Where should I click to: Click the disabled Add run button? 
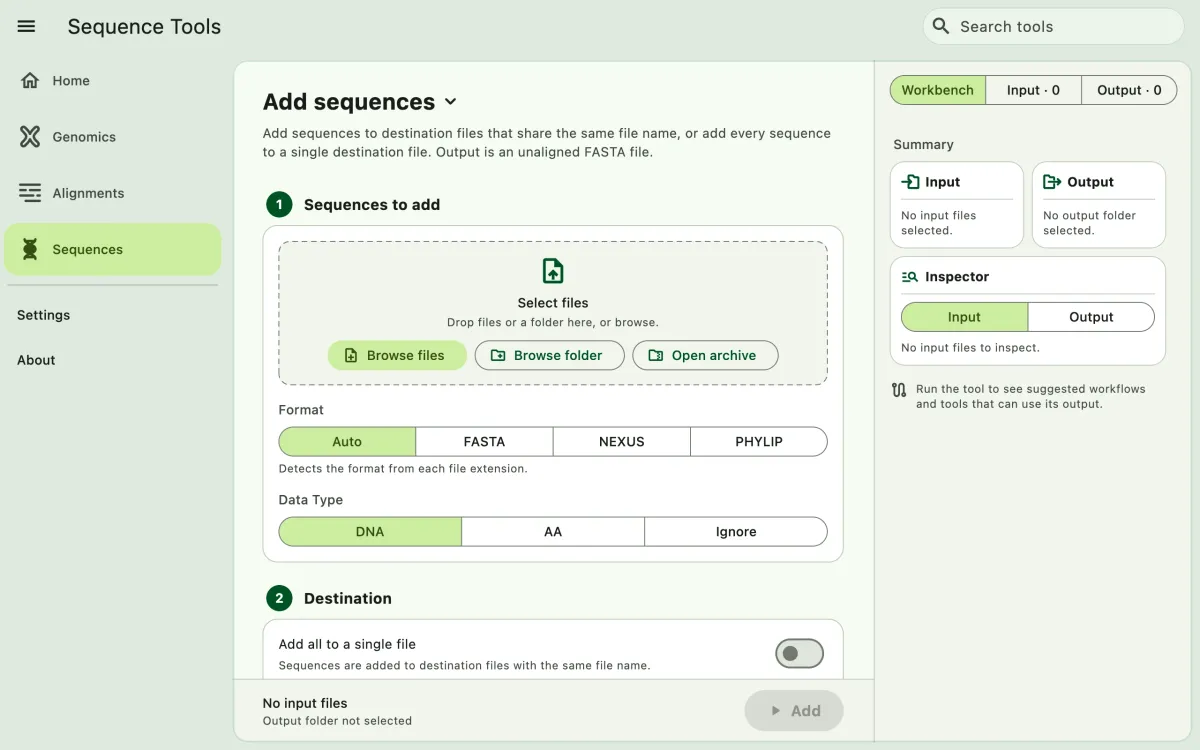click(x=794, y=711)
